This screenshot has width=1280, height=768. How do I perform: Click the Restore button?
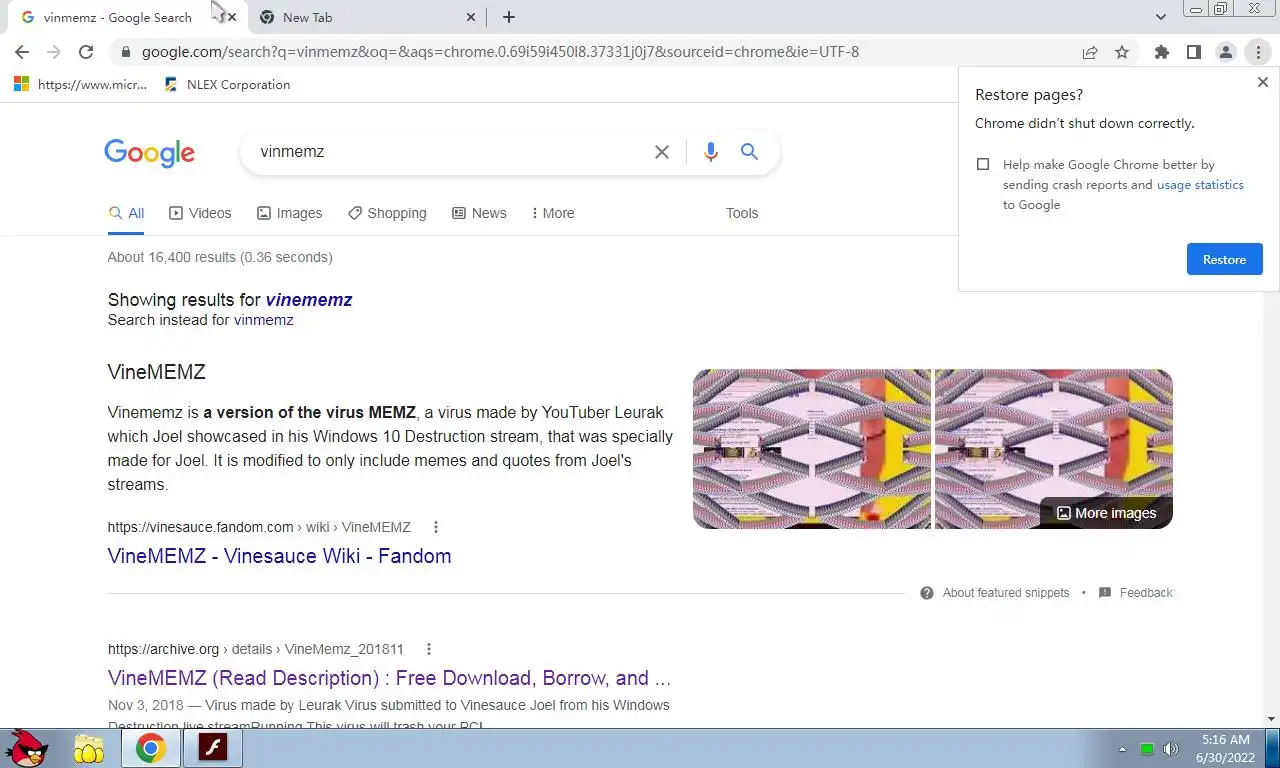click(1224, 259)
